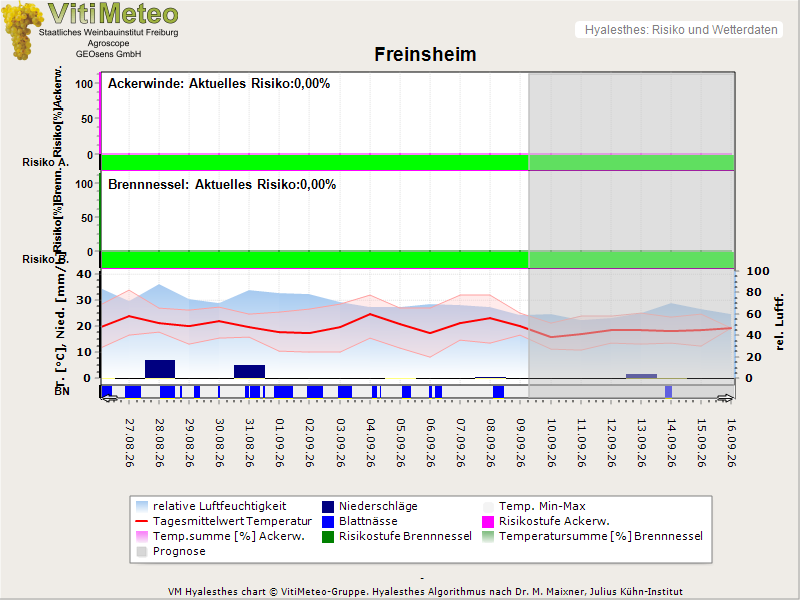Click the date label 15.09.26

point(702,443)
